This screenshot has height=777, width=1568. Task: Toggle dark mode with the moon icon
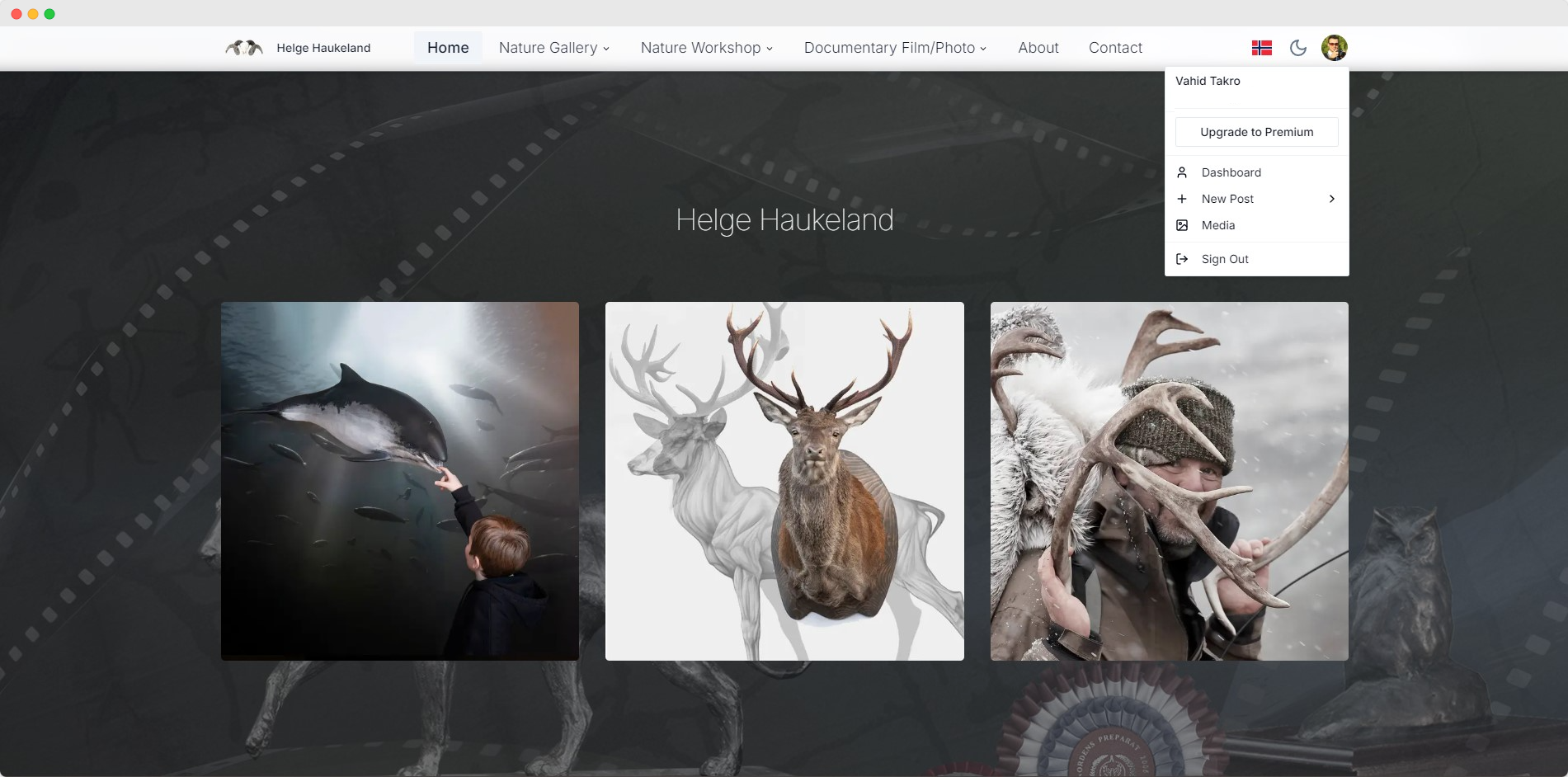(x=1297, y=48)
